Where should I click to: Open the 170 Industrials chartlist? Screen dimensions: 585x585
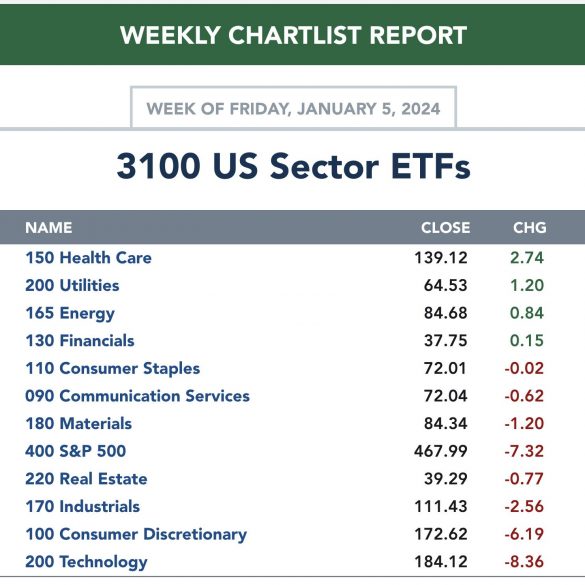(82, 506)
